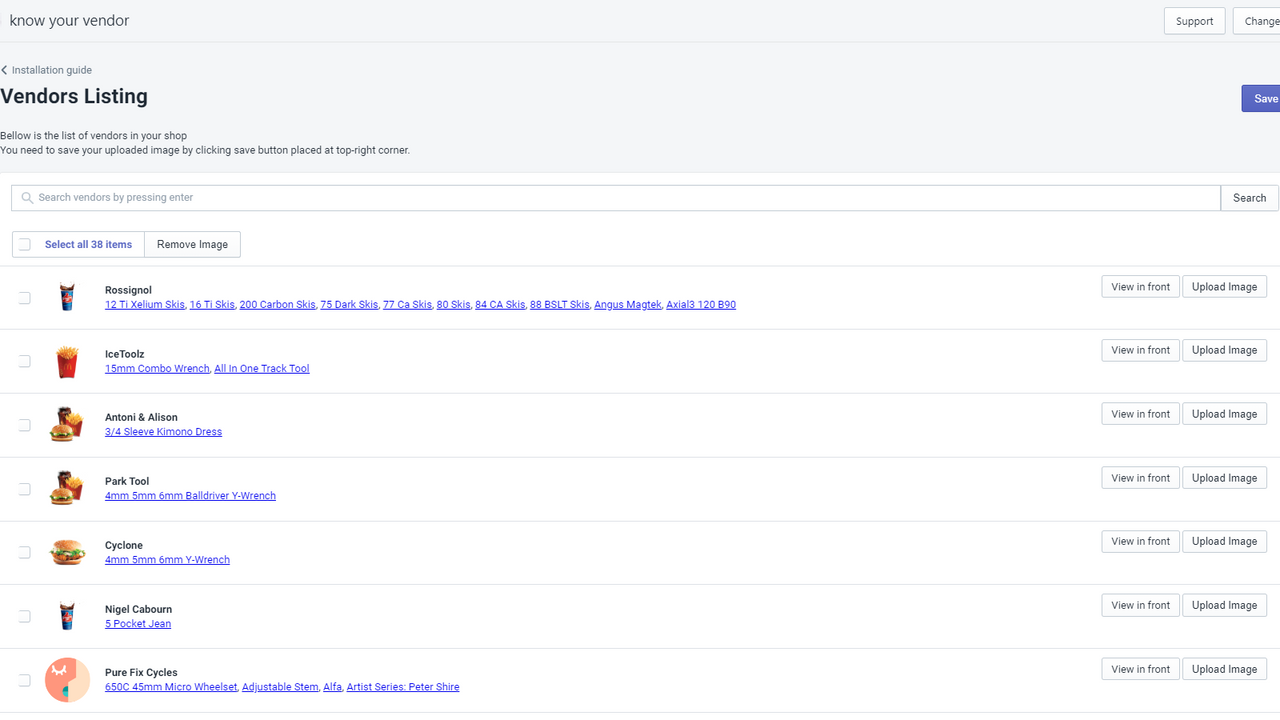Upload an image for Park Tool

(x=1224, y=478)
